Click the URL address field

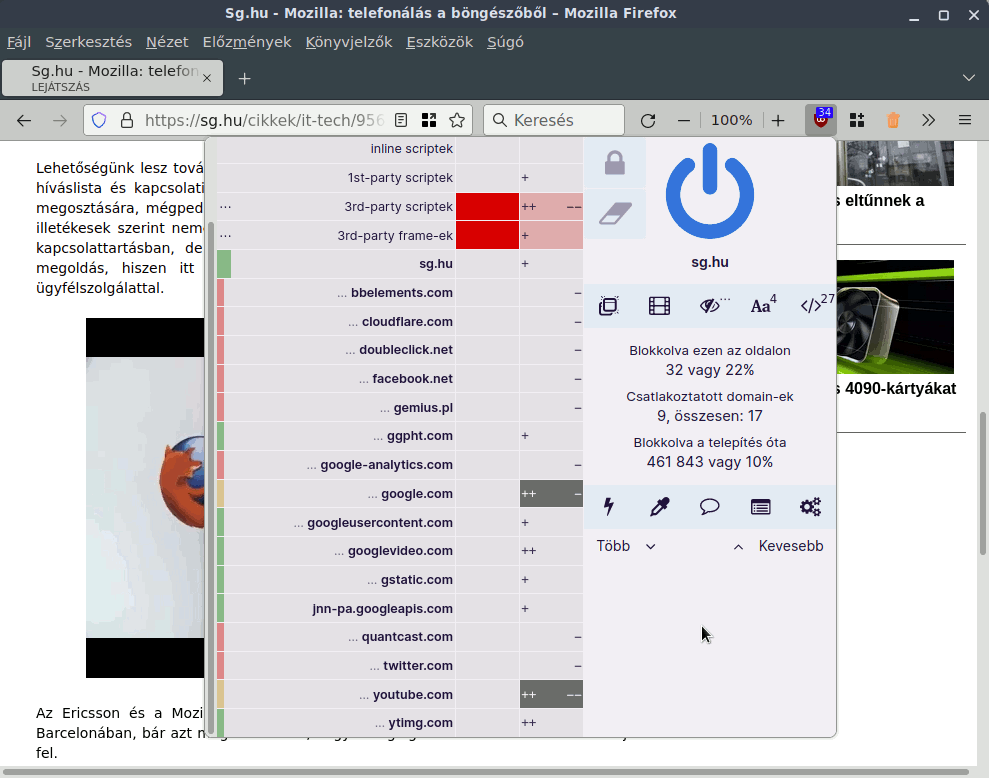264,121
